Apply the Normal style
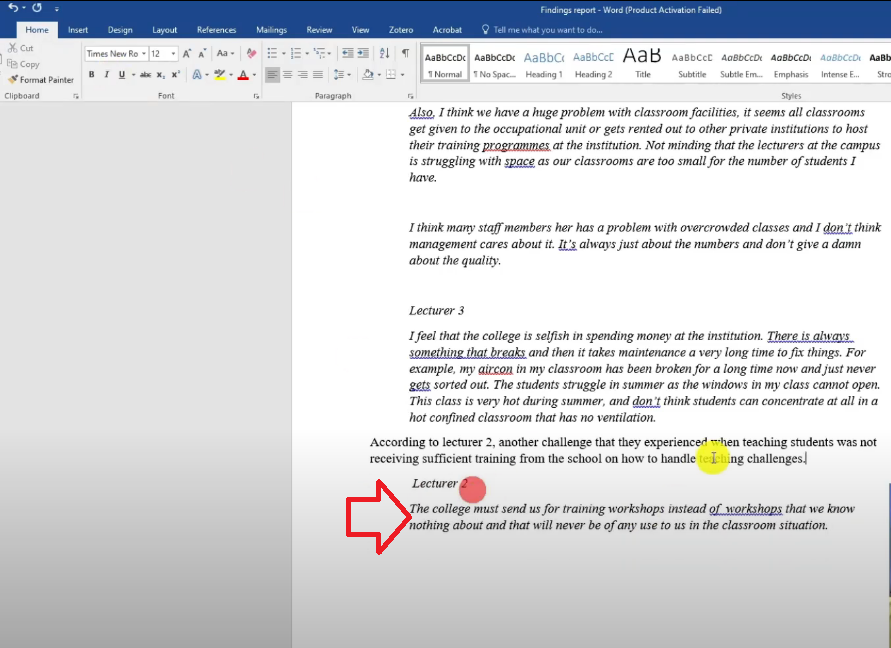This screenshot has width=891, height=648. [x=446, y=64]
